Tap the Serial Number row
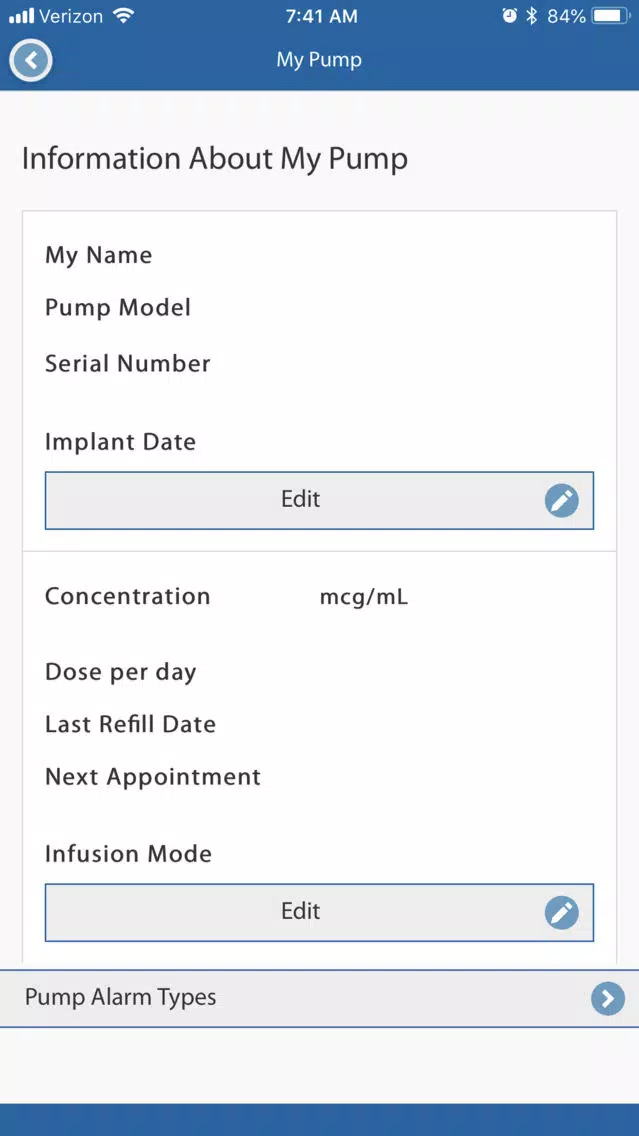 [x=128, y=363]
